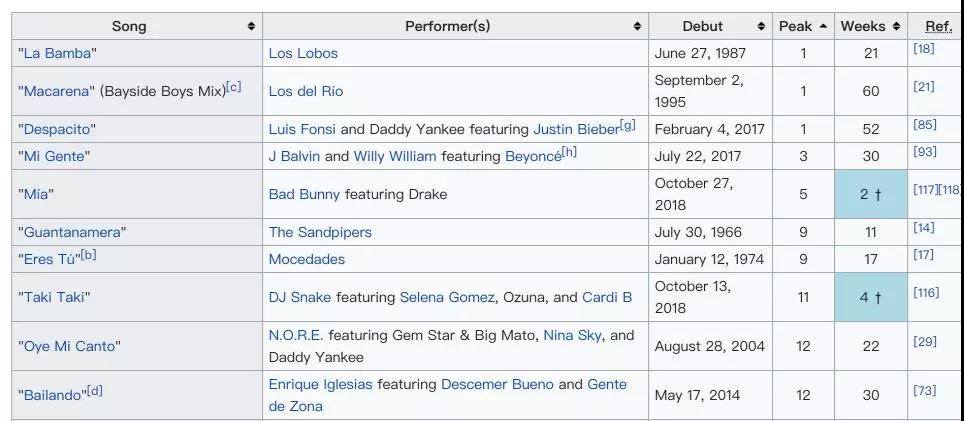Sort by Performer(s) column arrows
Image resolution: width=964 pixels, height=421 pixels.
[637, 27]
